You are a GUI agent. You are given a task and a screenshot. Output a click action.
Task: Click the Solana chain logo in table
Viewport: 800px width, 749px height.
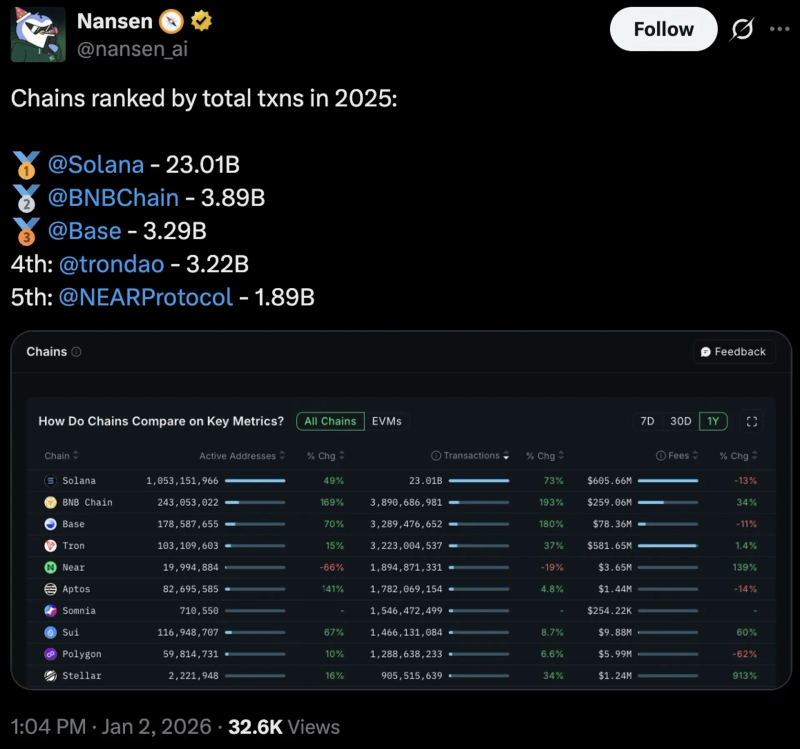tap(51, 481)
